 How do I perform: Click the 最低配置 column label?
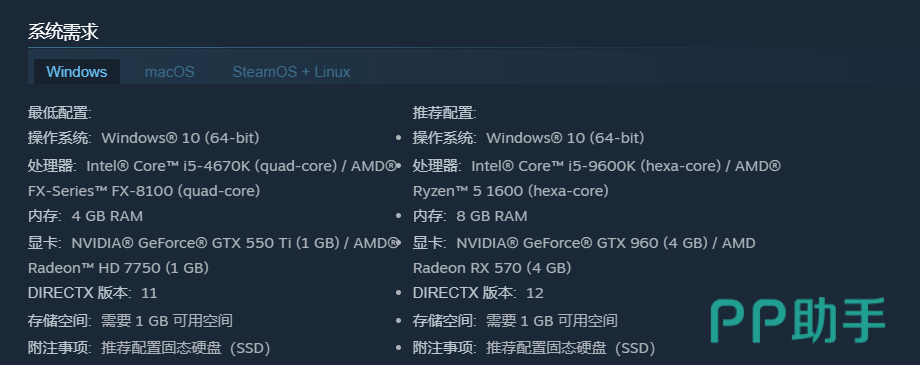(60, 113)
